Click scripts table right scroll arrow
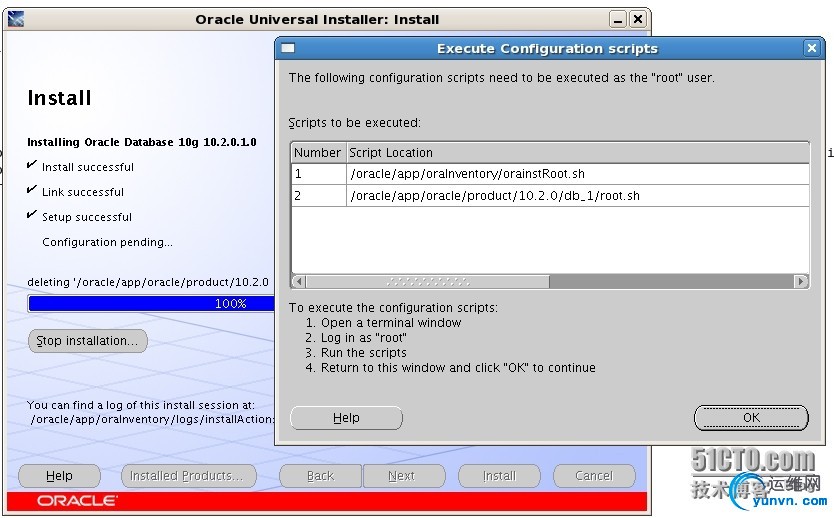 [801, 281]
